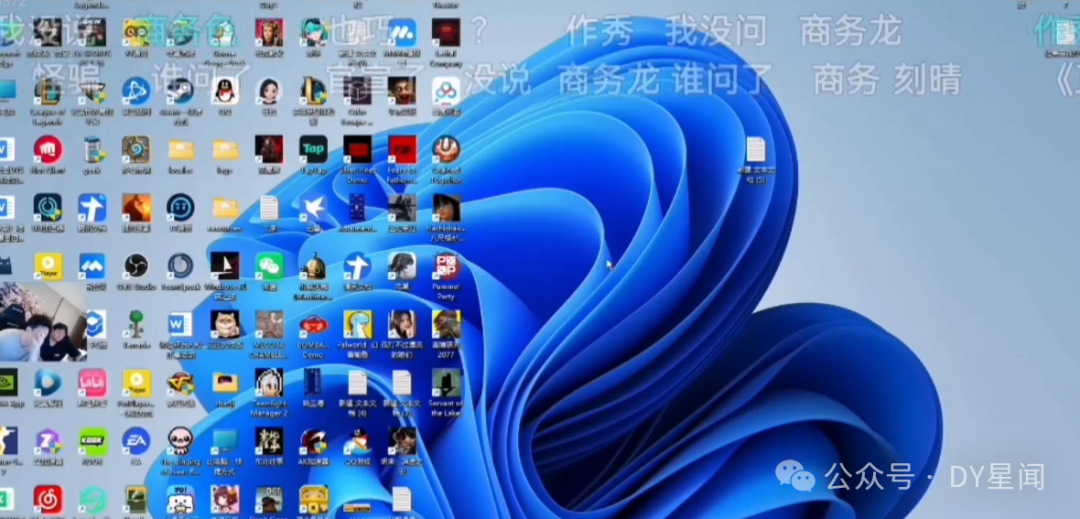Open the BOMBA Demo red icon
Image resolution: width=1080 pixels, height=519 pixels.
coord(313,324)
